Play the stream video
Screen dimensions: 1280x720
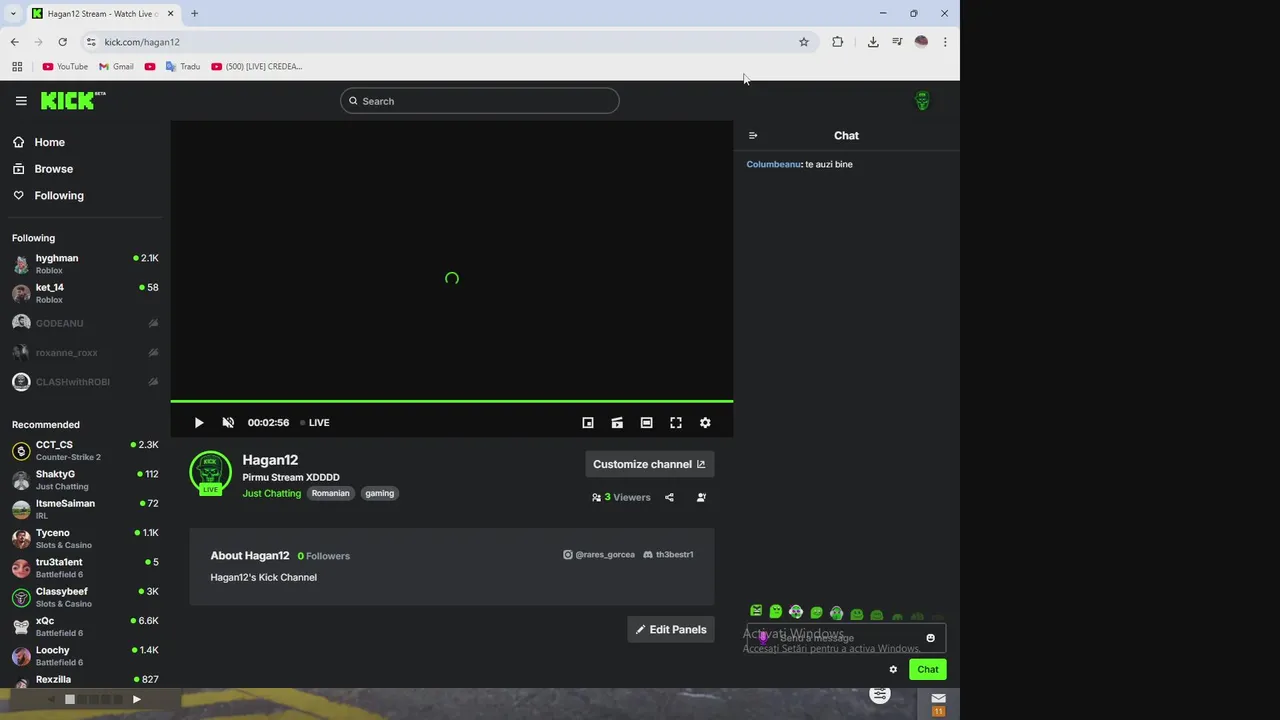coord(199,423)
